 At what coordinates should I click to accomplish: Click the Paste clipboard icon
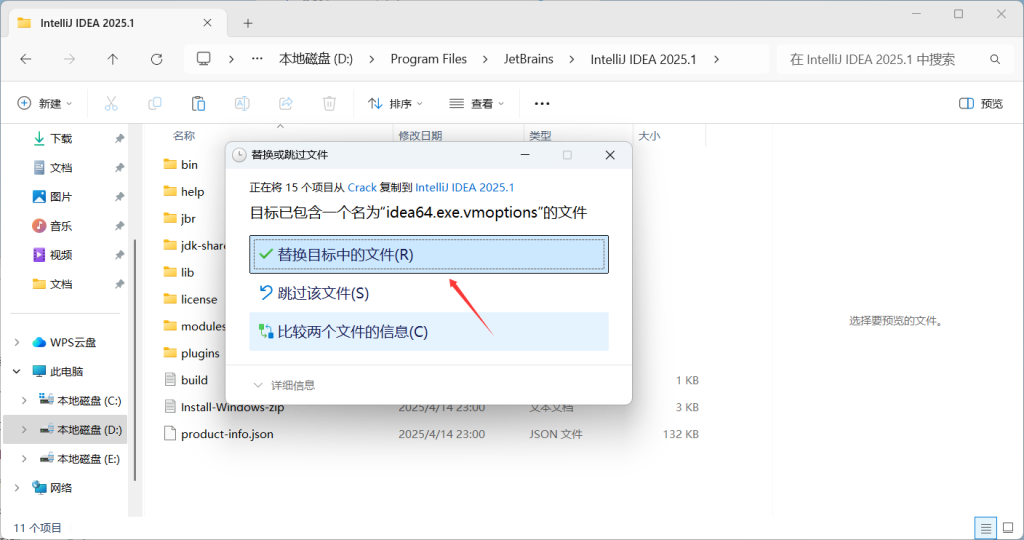point(199,103)
